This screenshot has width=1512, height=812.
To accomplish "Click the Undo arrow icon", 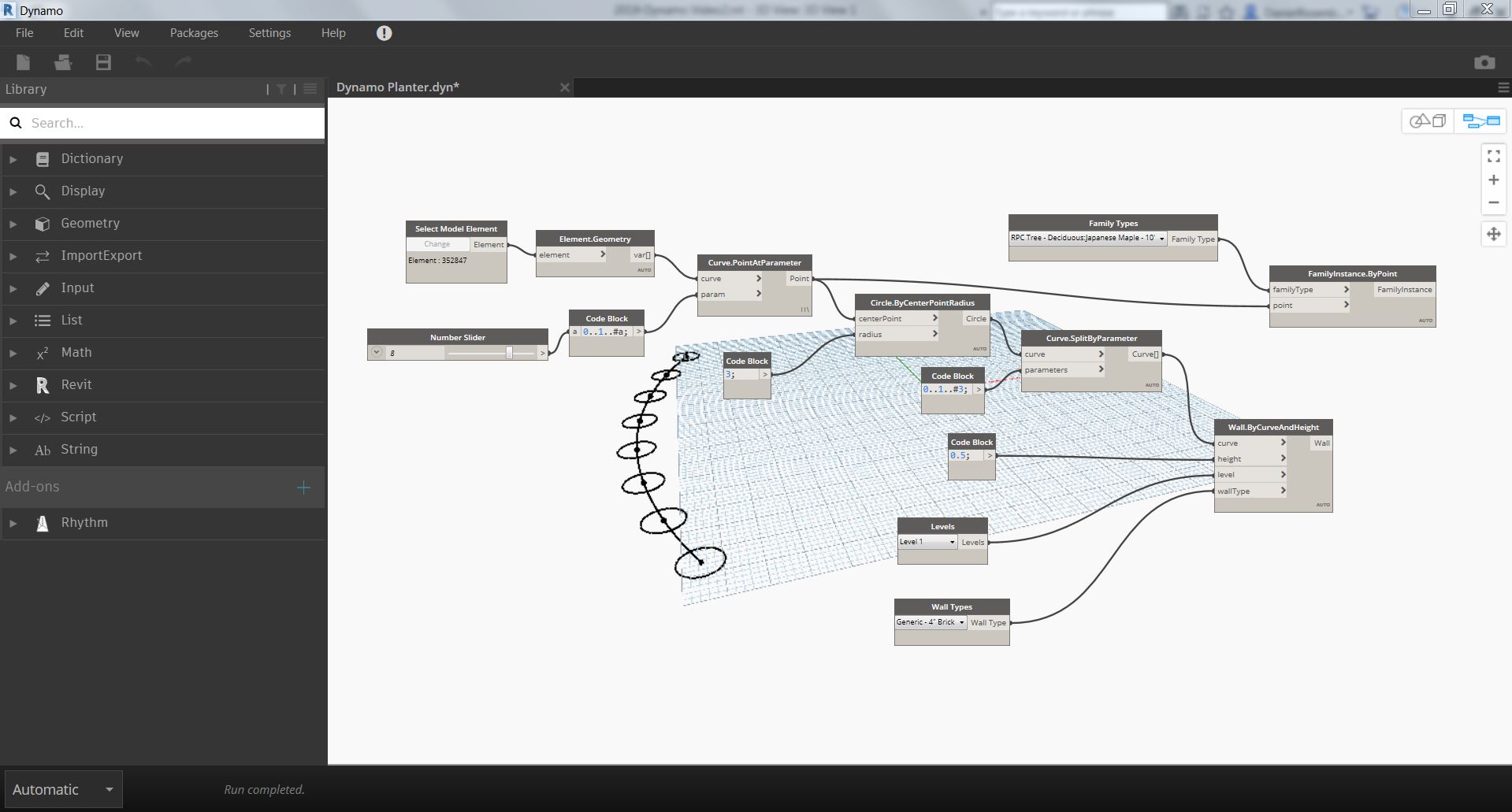I will [x=143, y=61].
